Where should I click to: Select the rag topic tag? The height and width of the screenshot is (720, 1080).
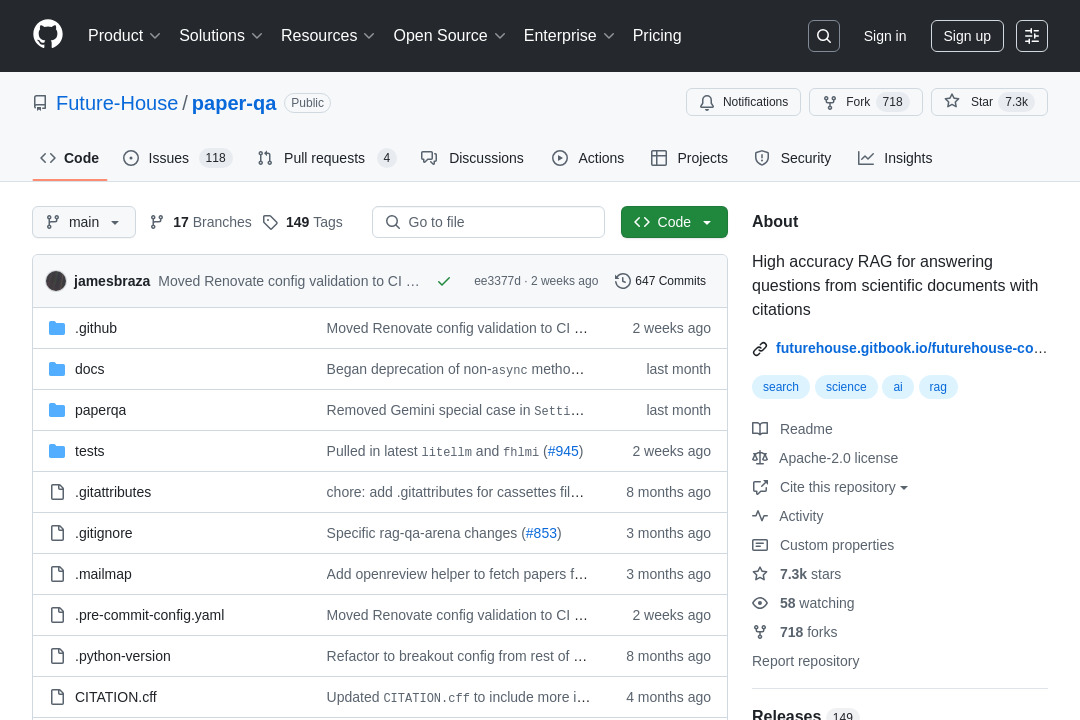937,387
